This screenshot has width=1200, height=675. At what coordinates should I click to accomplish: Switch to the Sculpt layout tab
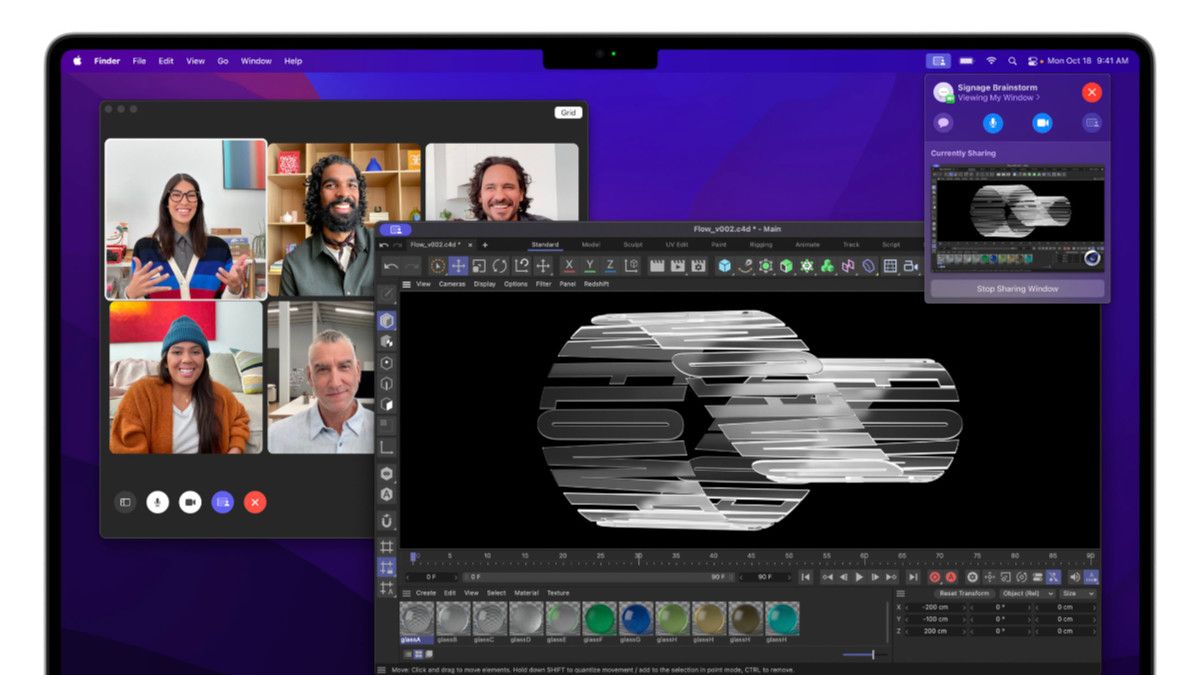coord(631,243)
